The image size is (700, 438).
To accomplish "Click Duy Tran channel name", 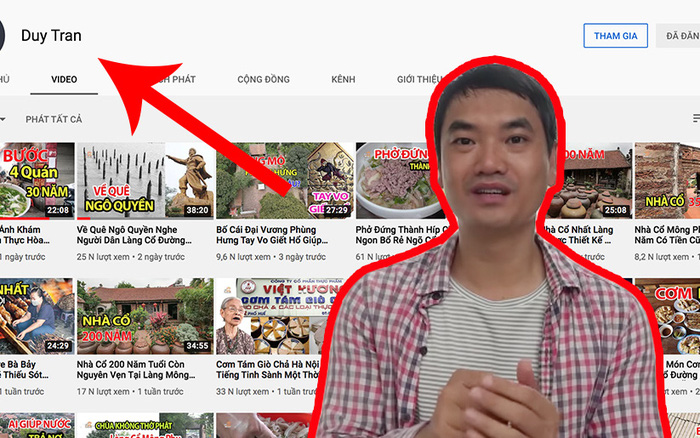I will pyautogui.click(x=51, y=36).
